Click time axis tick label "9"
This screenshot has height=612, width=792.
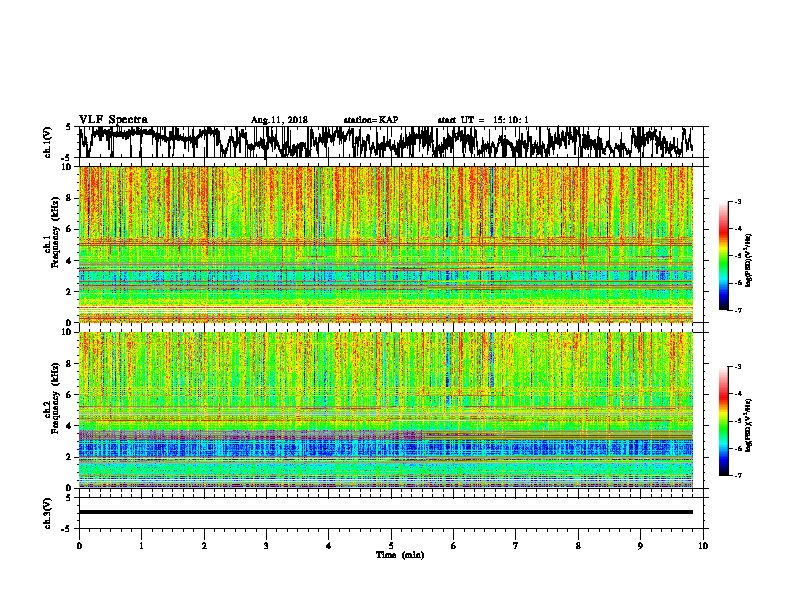pos(640,546)
